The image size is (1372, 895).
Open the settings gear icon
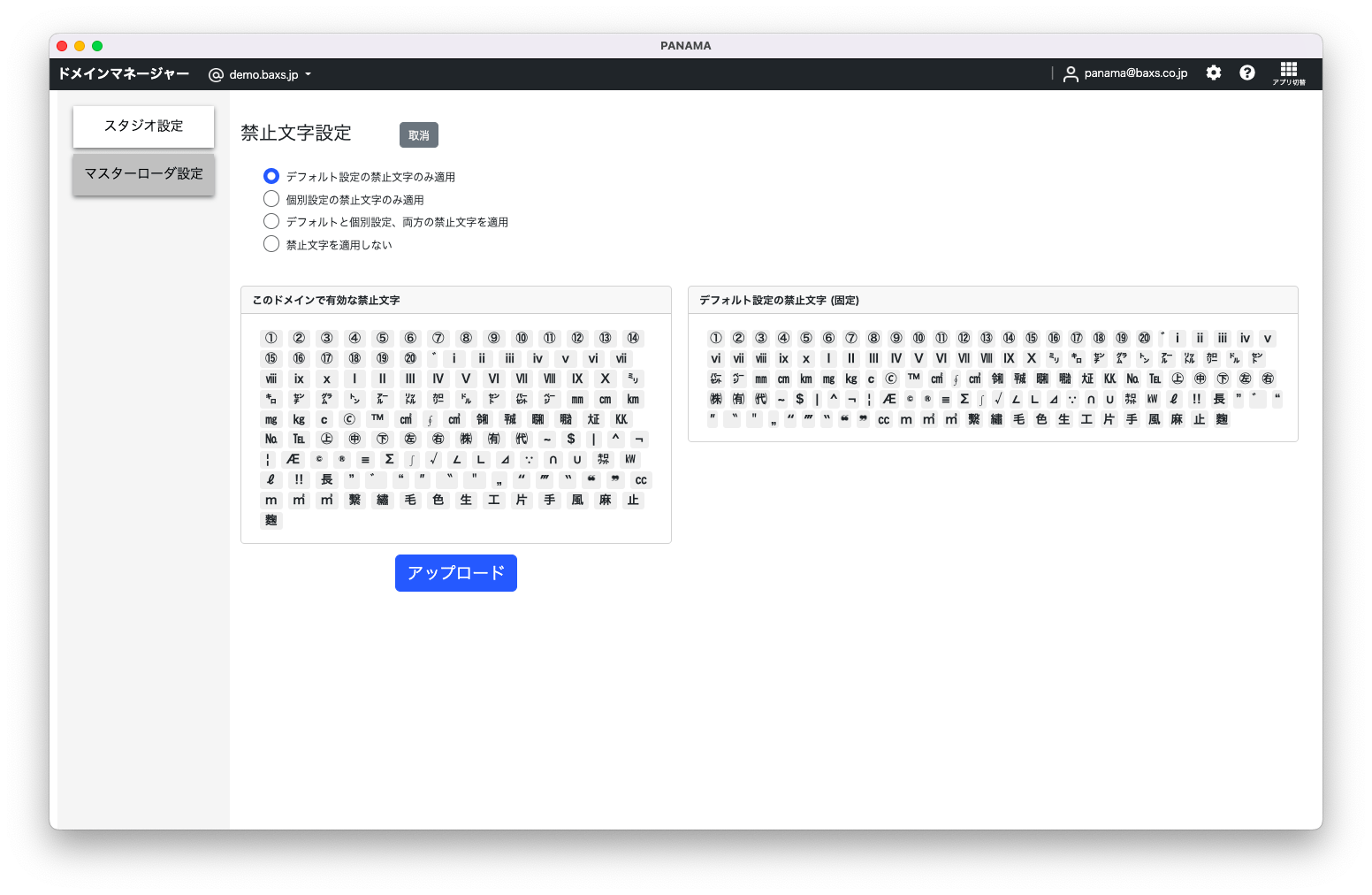click(x=1214, y=73)
